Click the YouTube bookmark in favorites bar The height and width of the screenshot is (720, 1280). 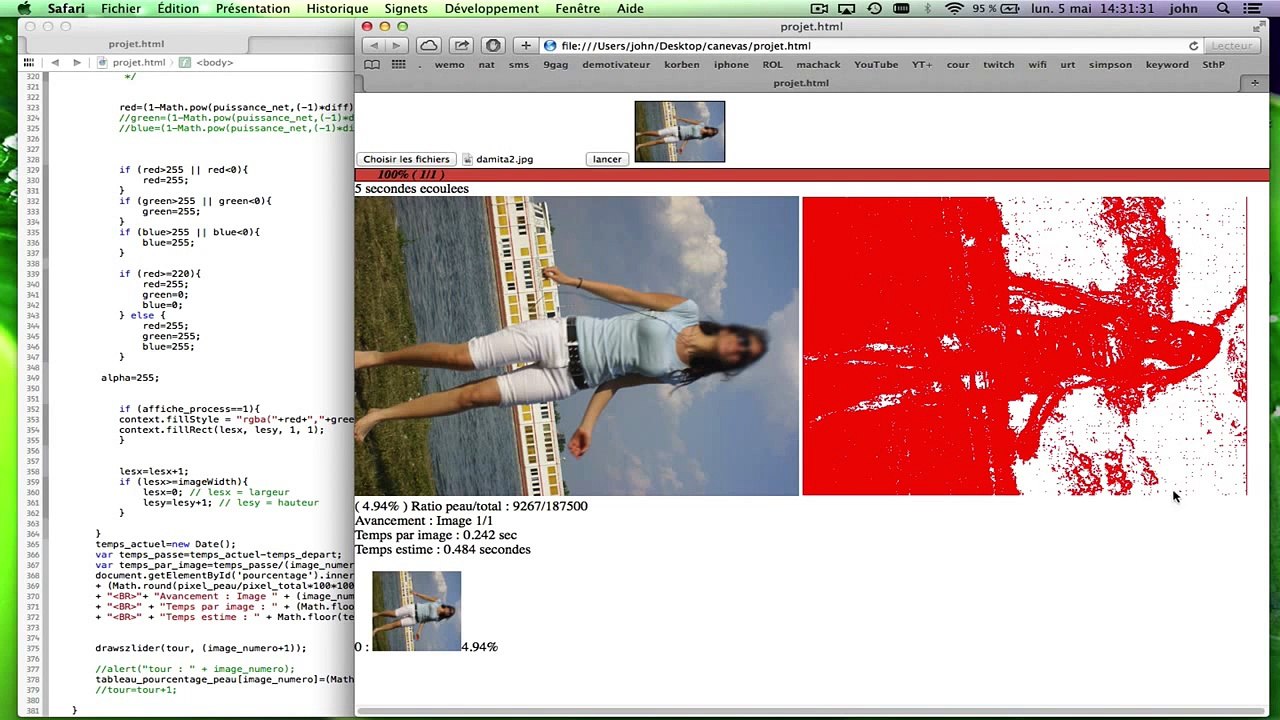(x=875, y=65)
